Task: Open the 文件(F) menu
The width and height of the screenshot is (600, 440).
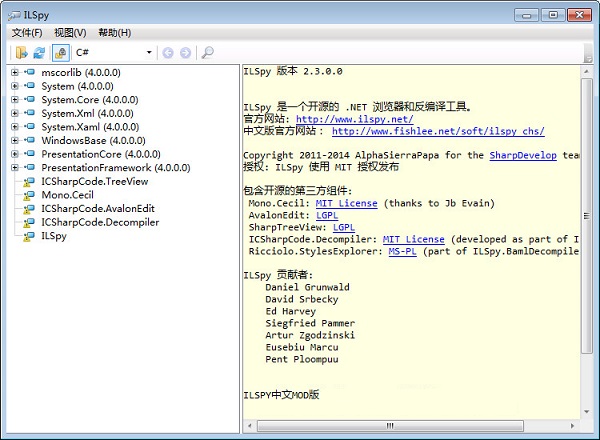Action: (27, 33)
